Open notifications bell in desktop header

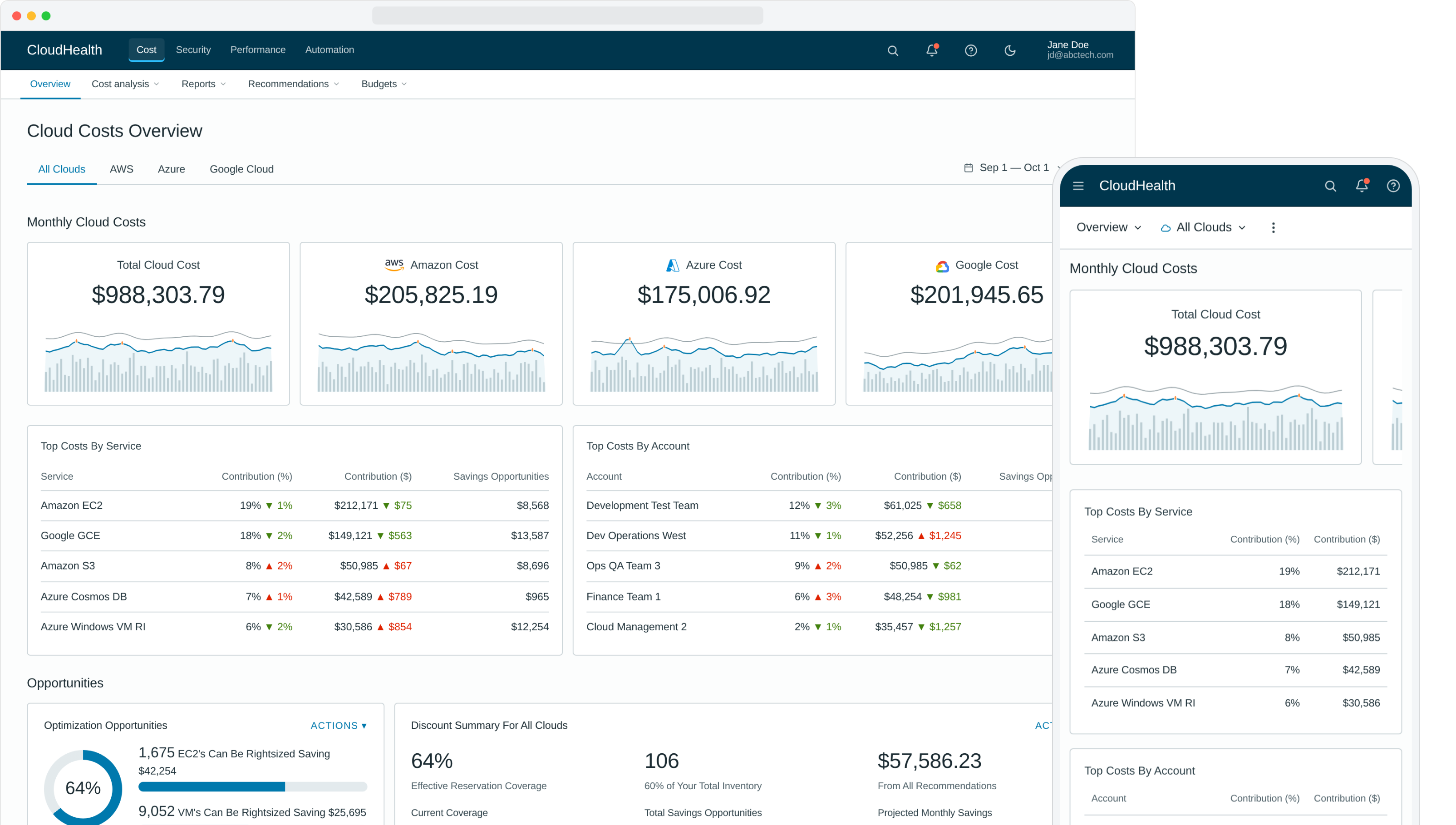932,50
